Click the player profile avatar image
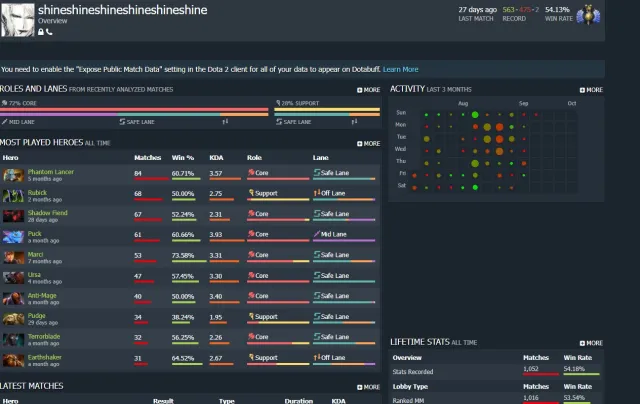This screenshot has height=404, width=640. pyautogui.click(x=18, y=20)
